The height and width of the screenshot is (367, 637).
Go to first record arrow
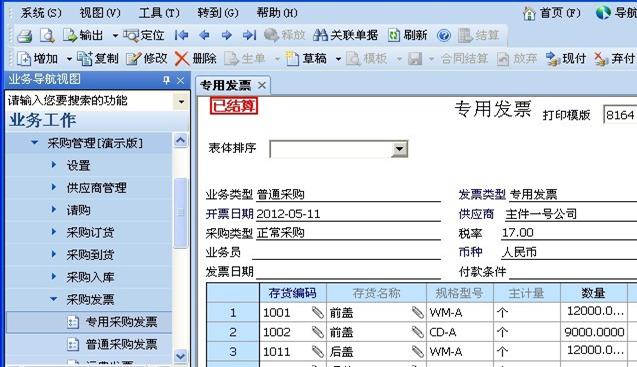(181, 36)
